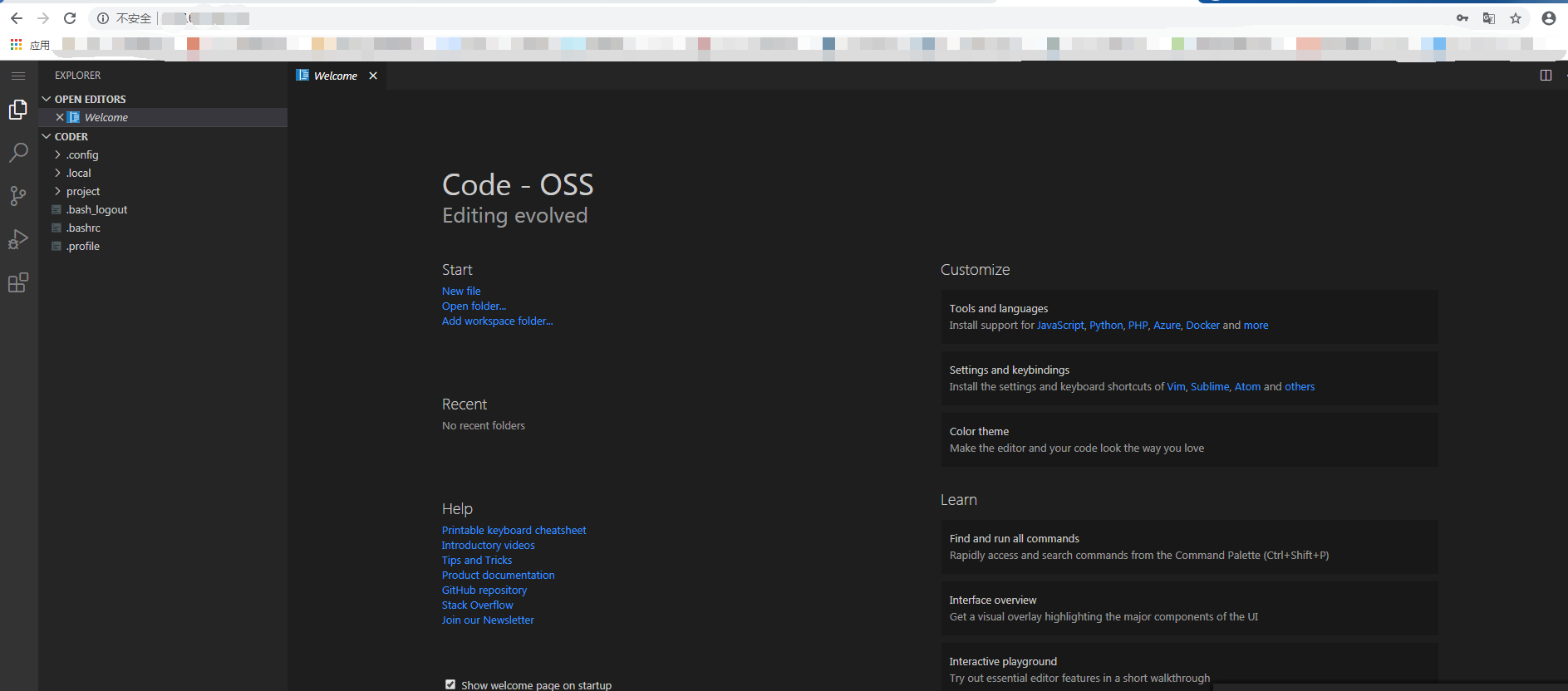
Task: Bookmark this page with the star icon
Action: [x=1516, y=18]
